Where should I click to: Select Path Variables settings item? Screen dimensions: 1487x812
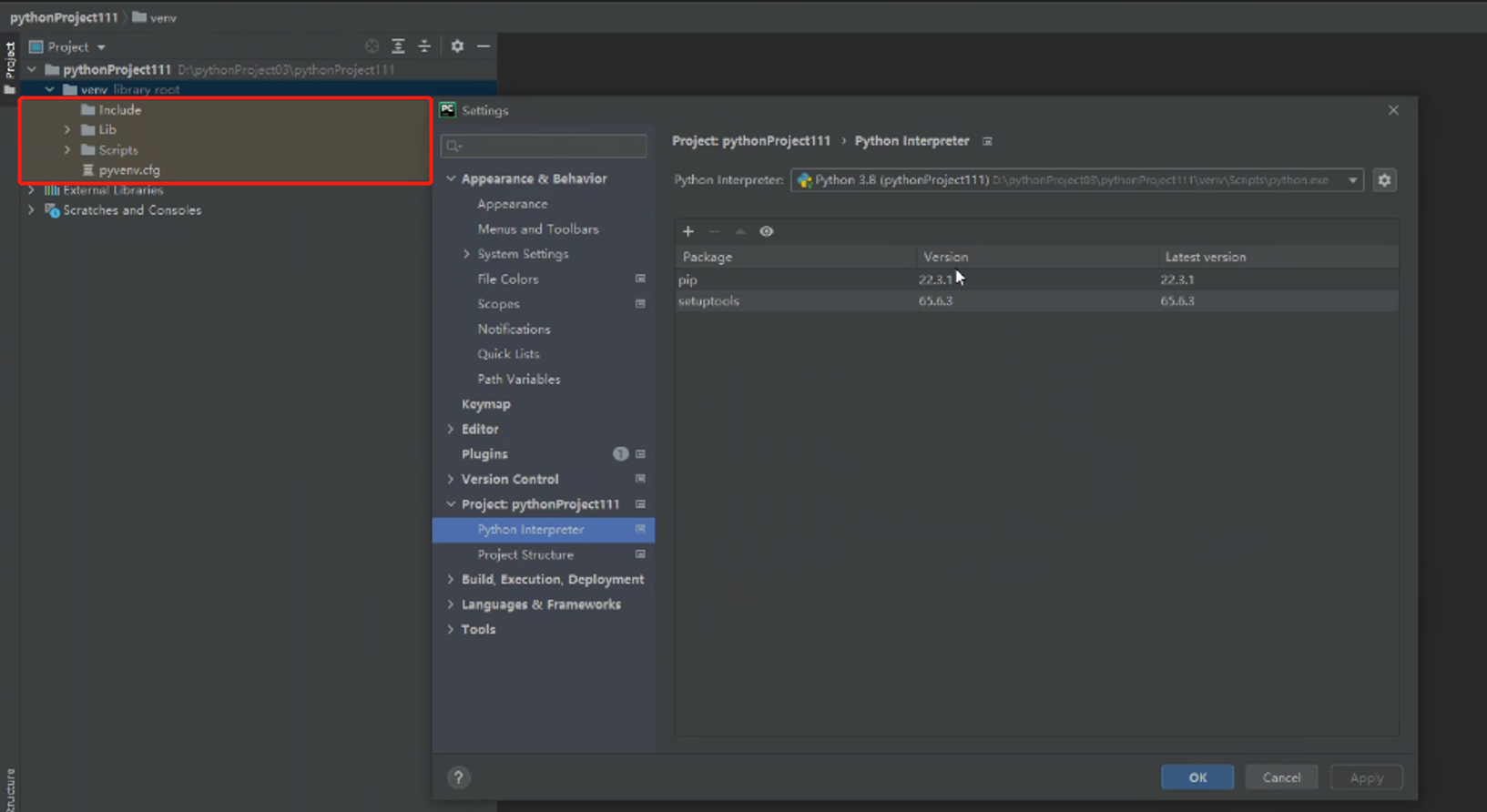[x=519, y=380]
